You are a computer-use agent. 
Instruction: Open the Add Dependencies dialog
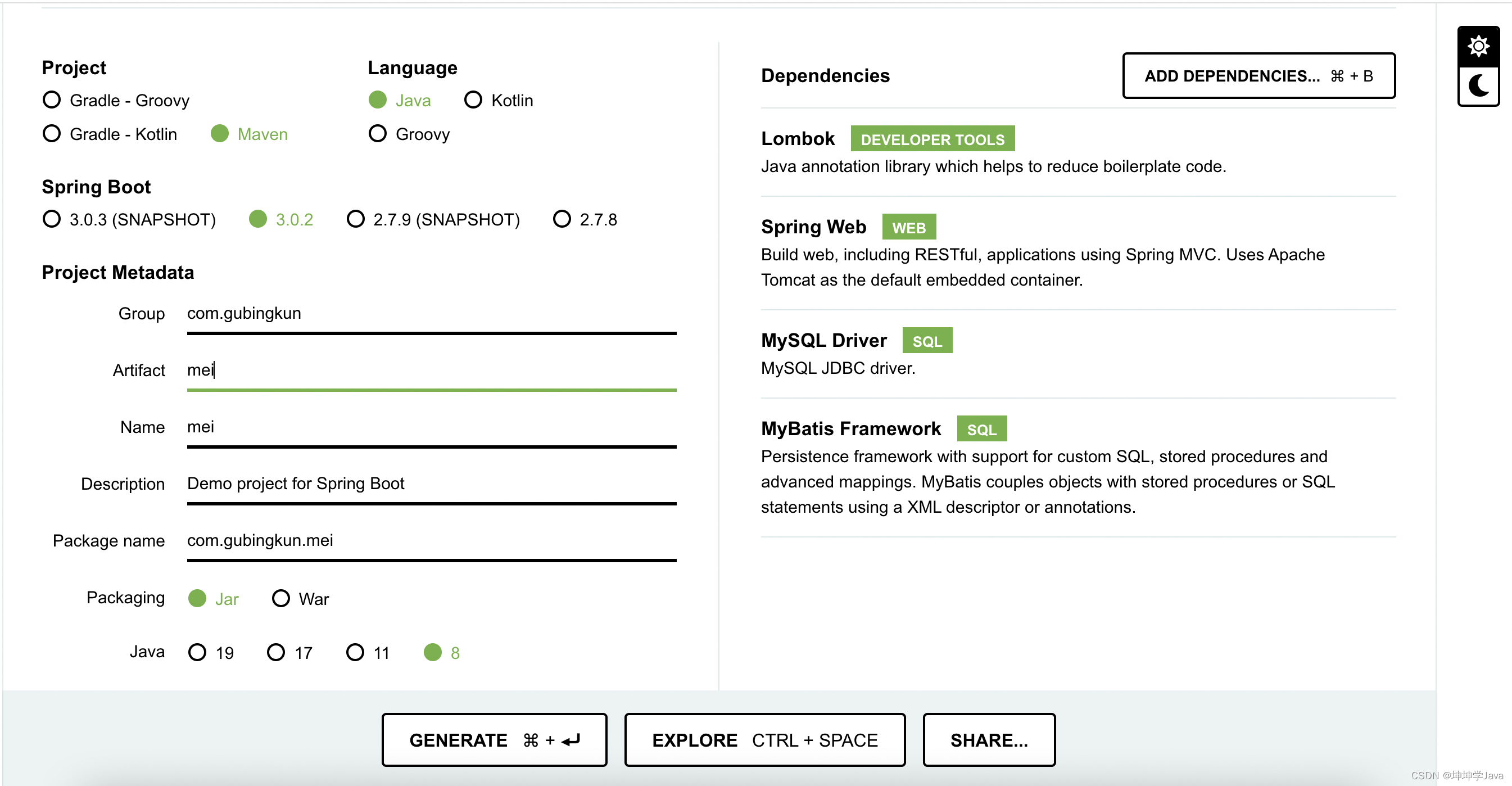point(1259,76)
